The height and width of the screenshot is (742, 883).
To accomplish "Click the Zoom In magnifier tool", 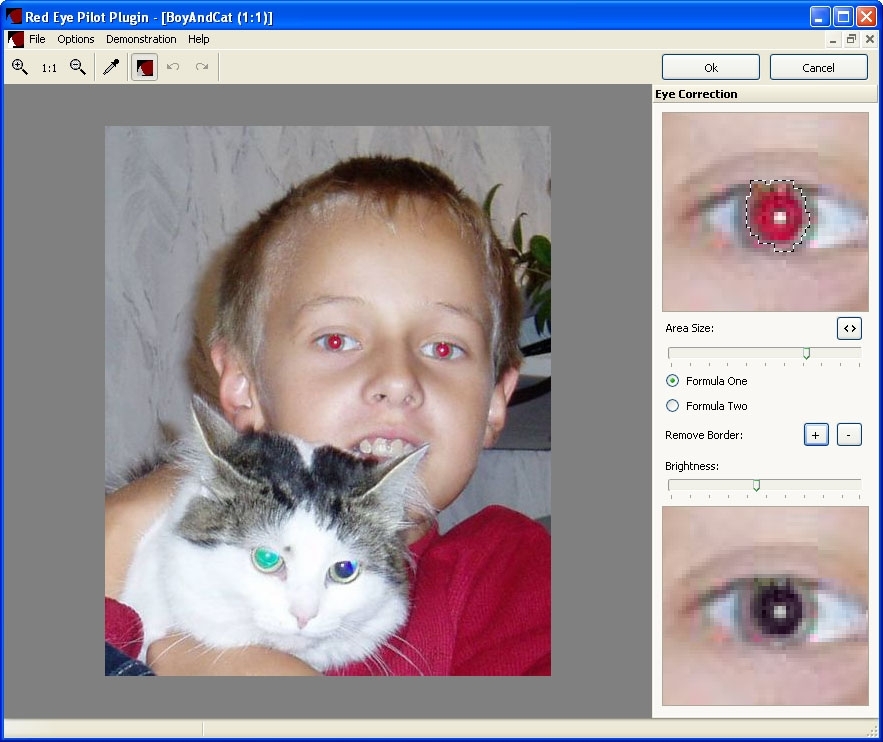I will (20, 67).
